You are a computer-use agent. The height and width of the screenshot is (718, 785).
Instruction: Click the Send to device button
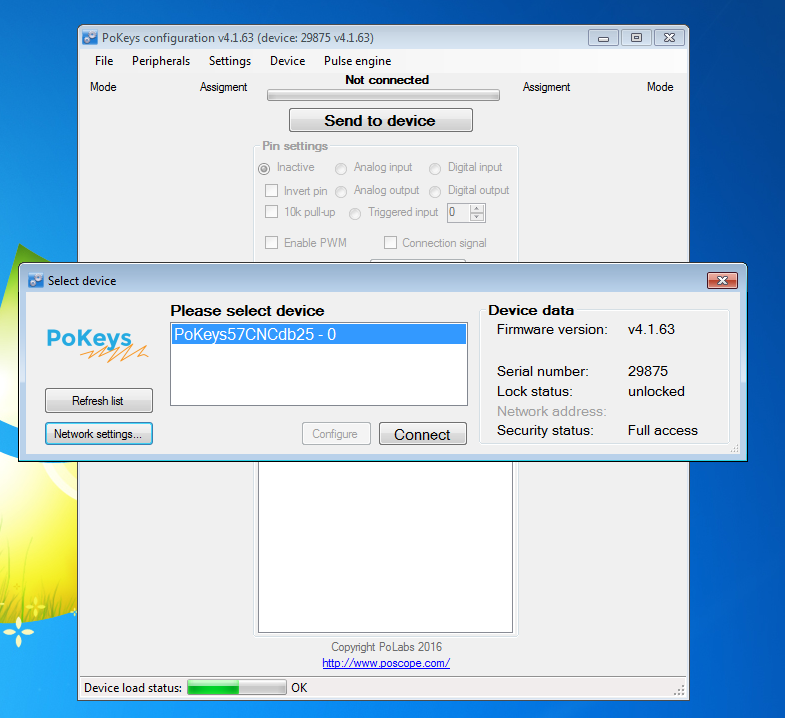tap(380, 120)
